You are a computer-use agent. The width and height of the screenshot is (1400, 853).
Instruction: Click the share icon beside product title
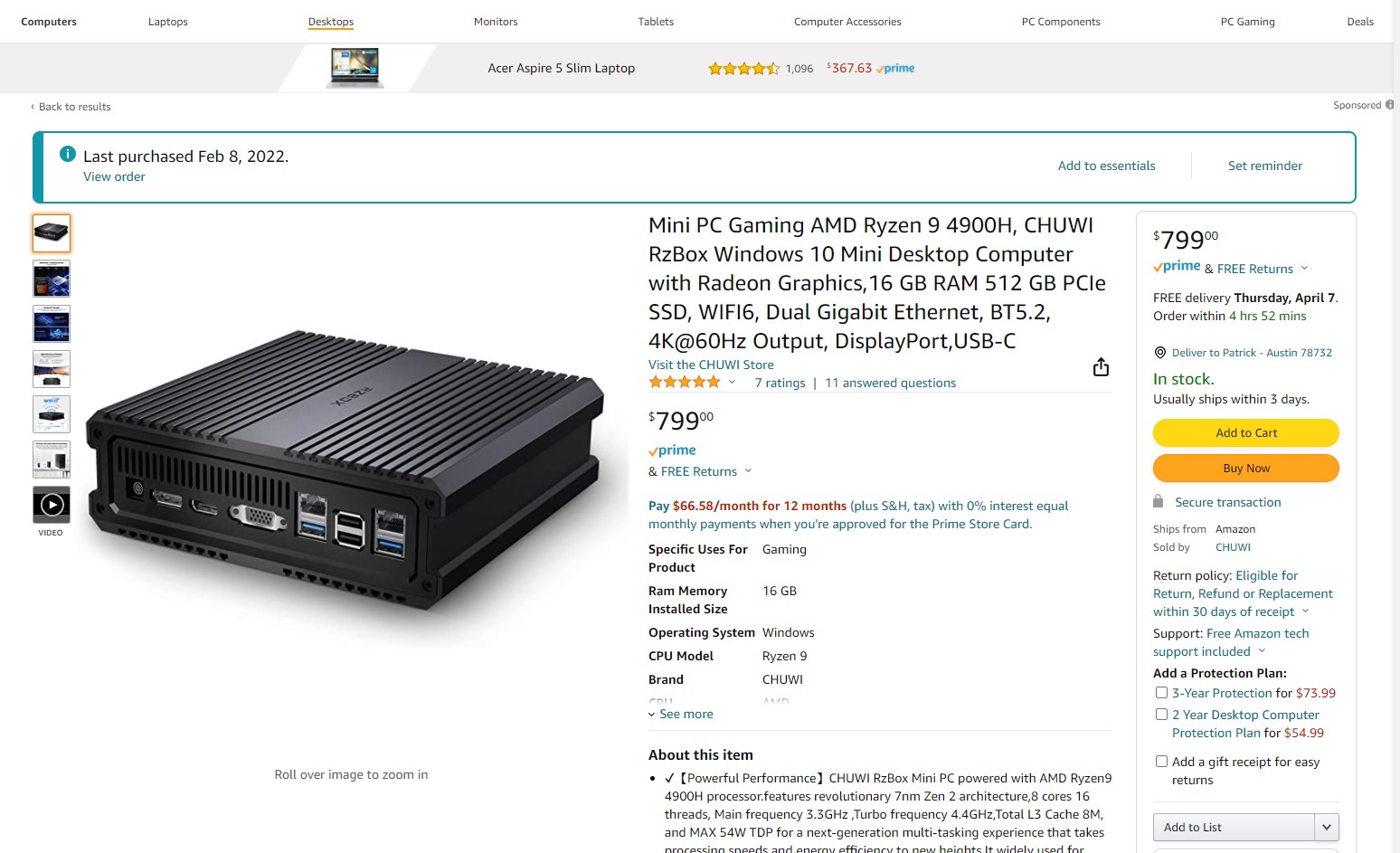pos(1101,366)
